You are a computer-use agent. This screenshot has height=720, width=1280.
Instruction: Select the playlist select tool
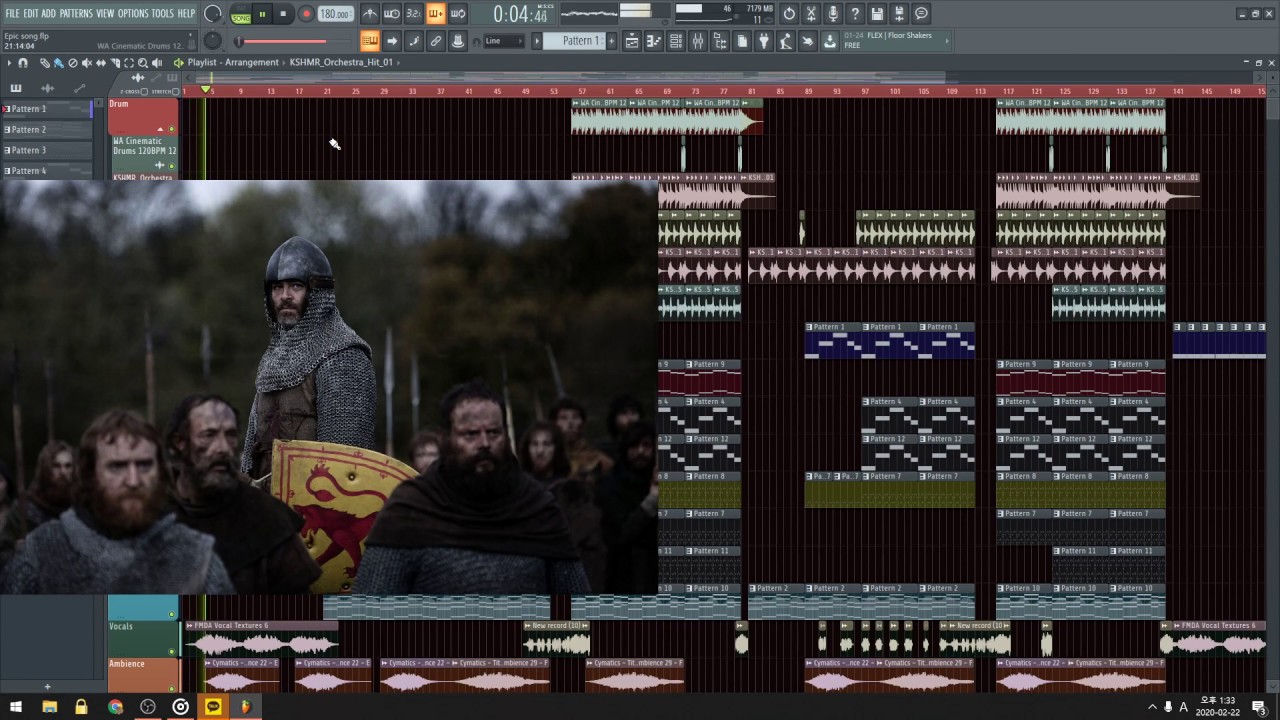coord(129,63)
